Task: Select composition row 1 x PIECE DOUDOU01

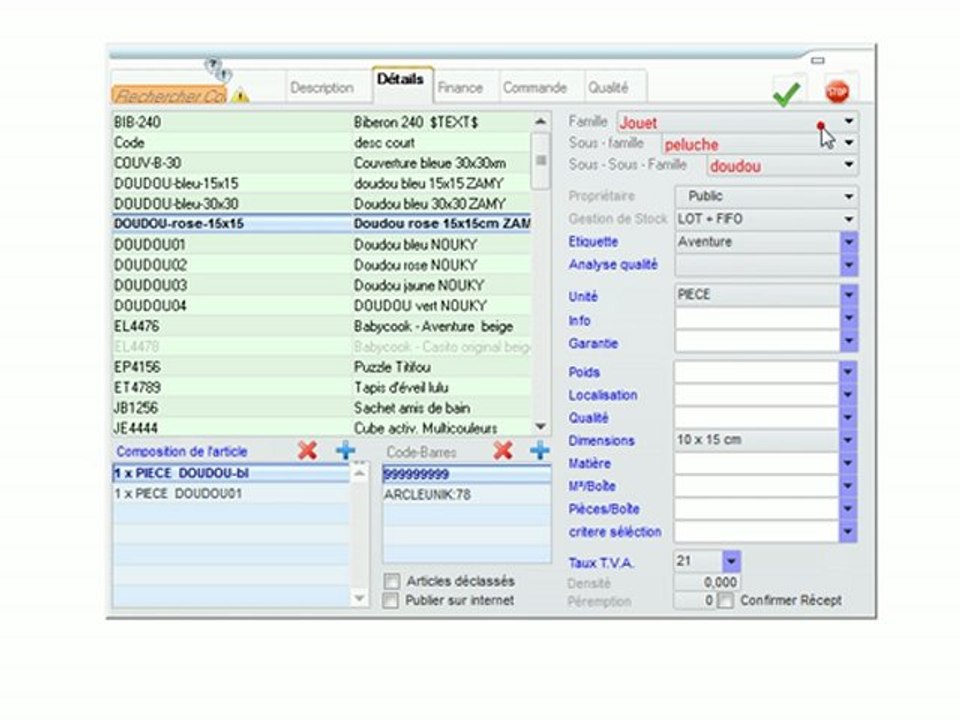Action: click(x=231, y=493)
